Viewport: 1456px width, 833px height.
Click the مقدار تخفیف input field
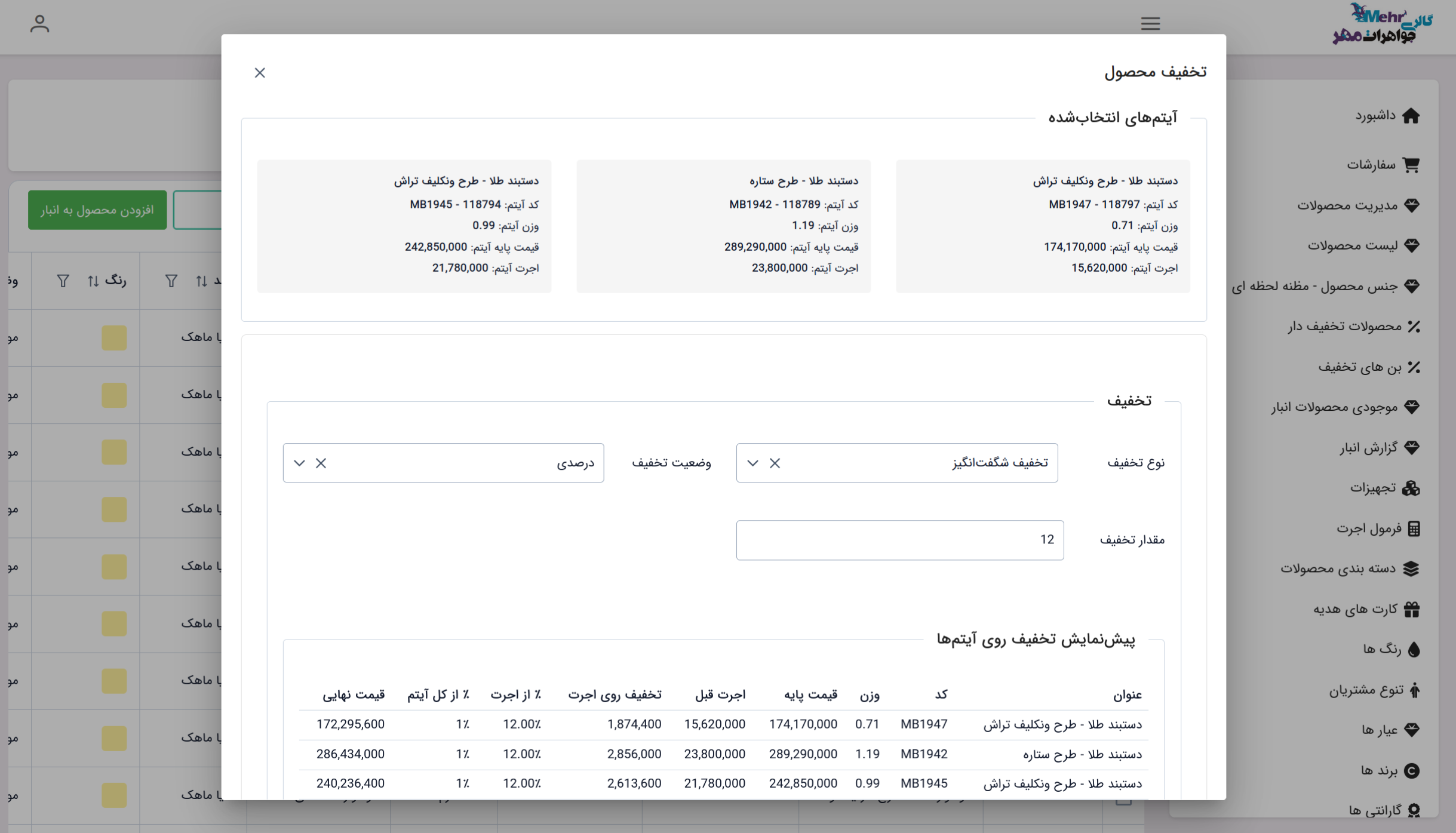click(899, 540)
